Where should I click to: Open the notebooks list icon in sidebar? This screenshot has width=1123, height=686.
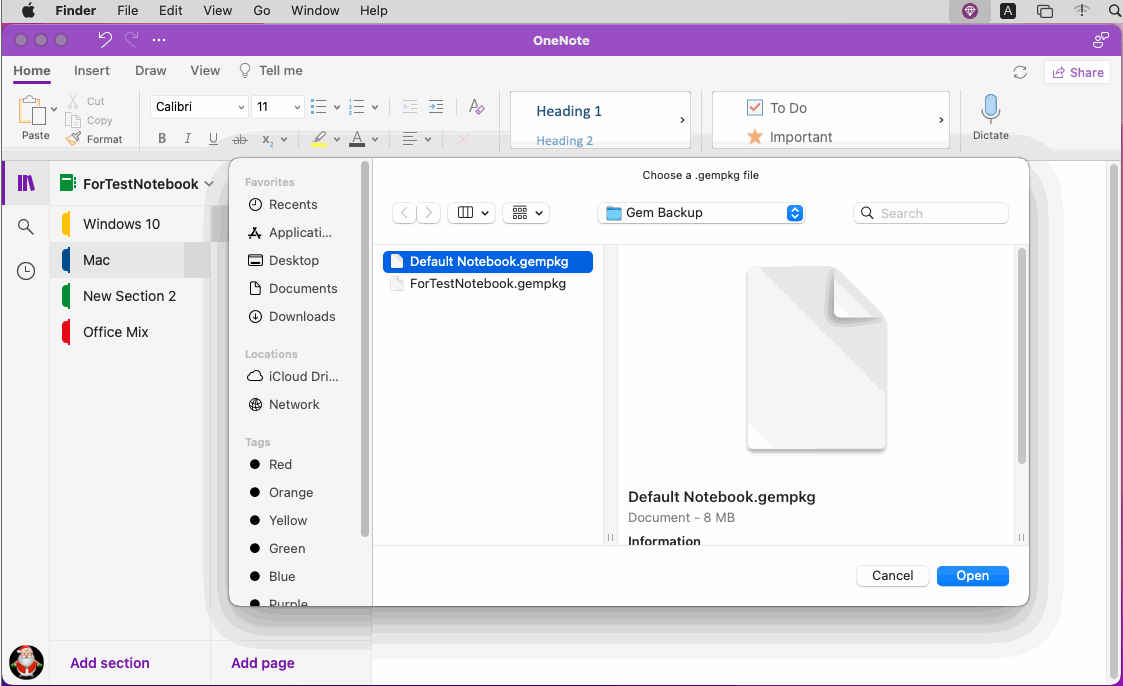26,183
